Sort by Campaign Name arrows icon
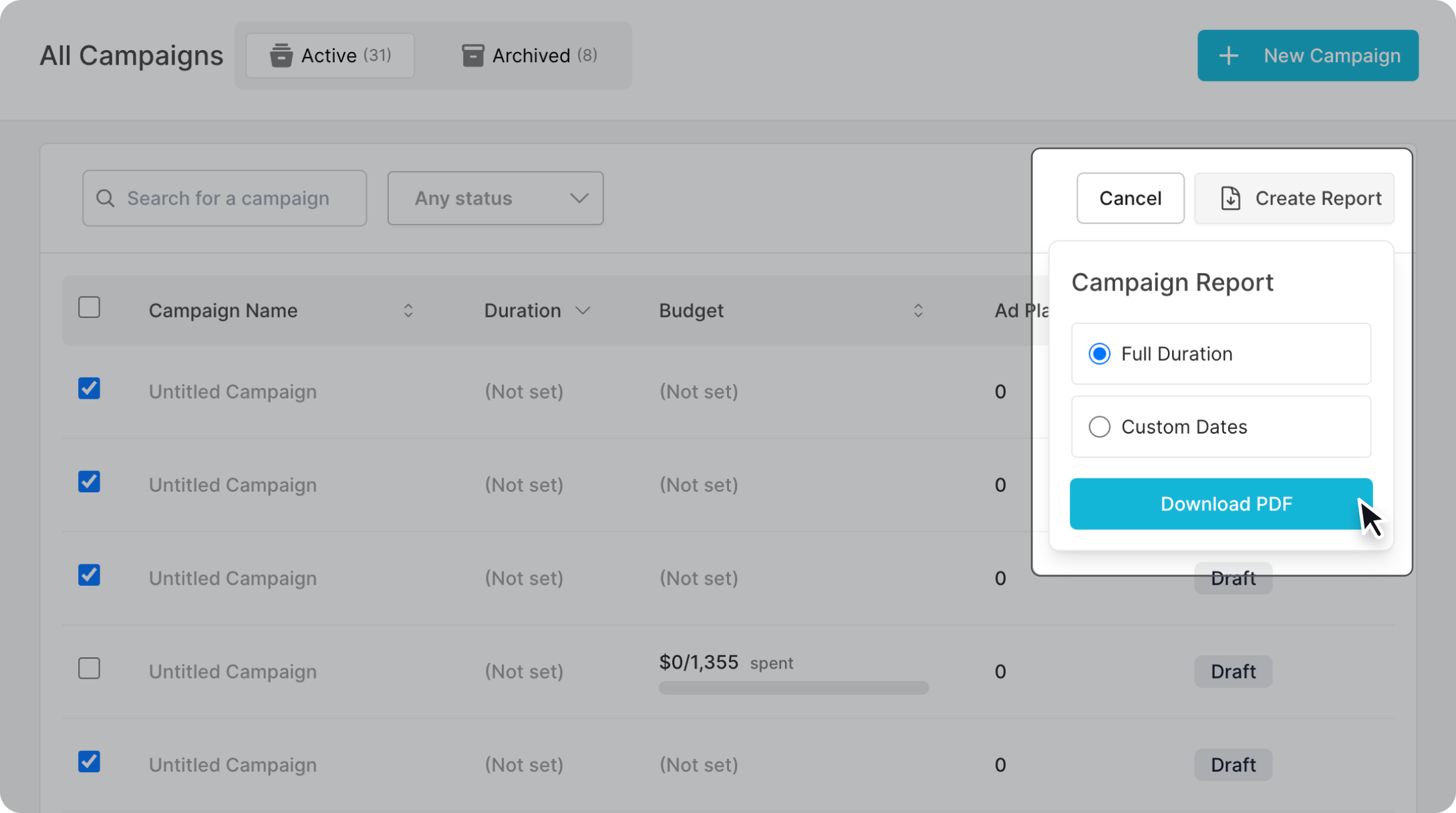The height and width of the screenshot is (813, 1456). (408, 311)
